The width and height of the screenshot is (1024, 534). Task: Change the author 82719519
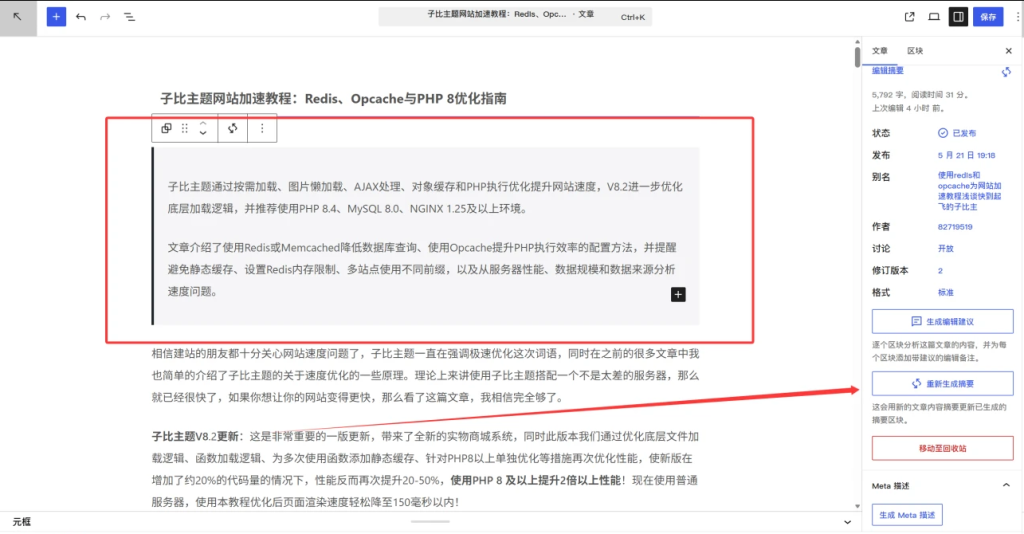click(955, 227)
